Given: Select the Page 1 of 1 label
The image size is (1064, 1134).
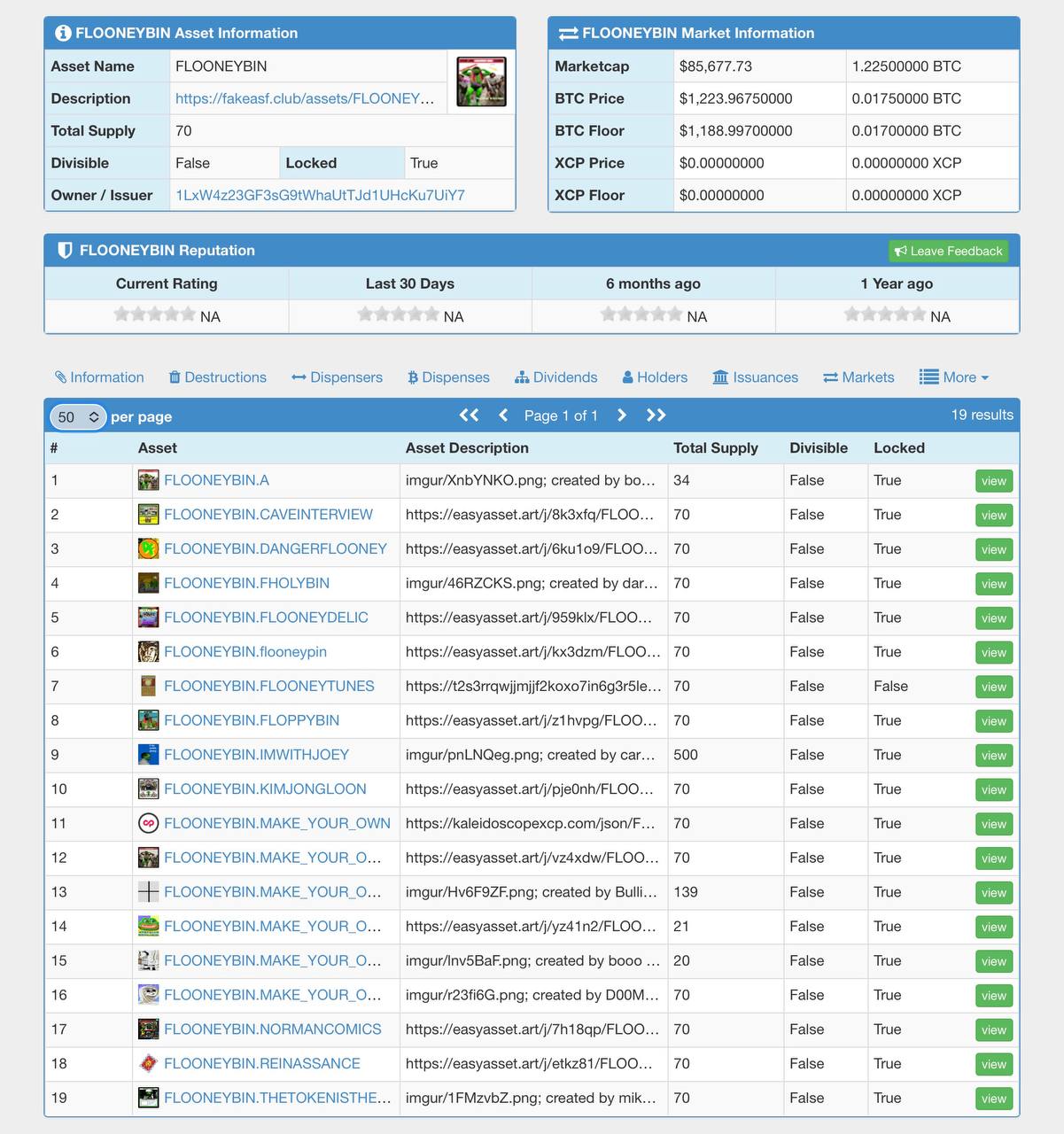Looking at the screenshot, I should coord(561,416).
